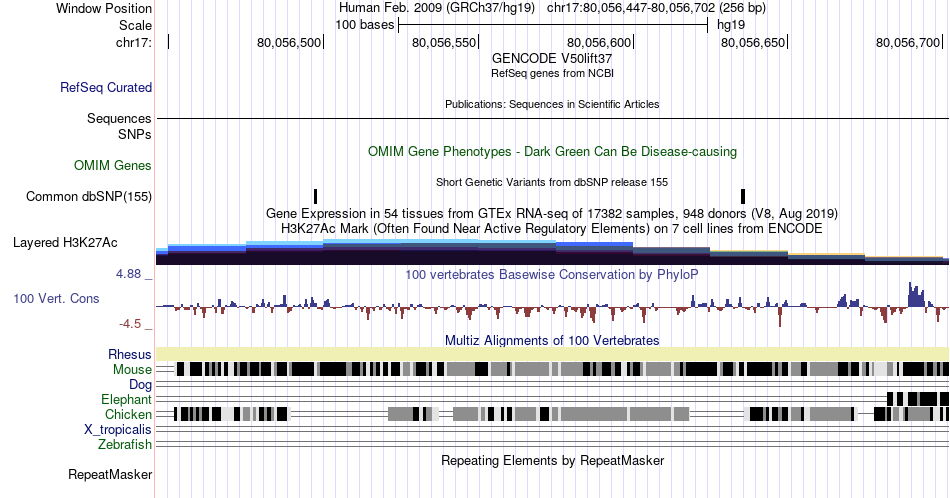Click the Zebrafish species label
Viewport: 950px width, 498px height.
point(125,444)
